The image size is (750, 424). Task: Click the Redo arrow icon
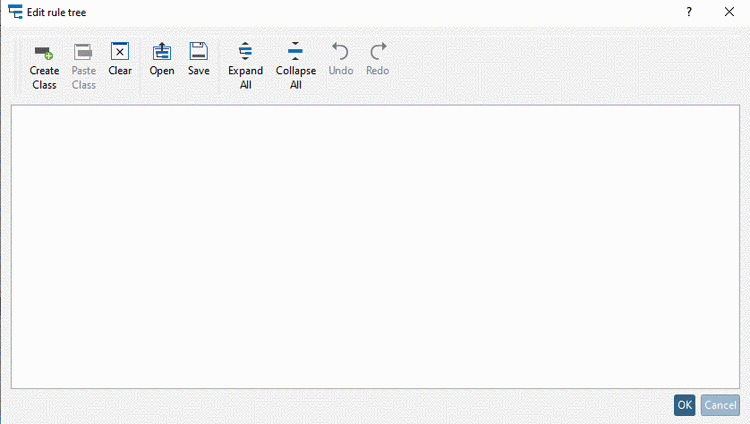coord(378,51)
